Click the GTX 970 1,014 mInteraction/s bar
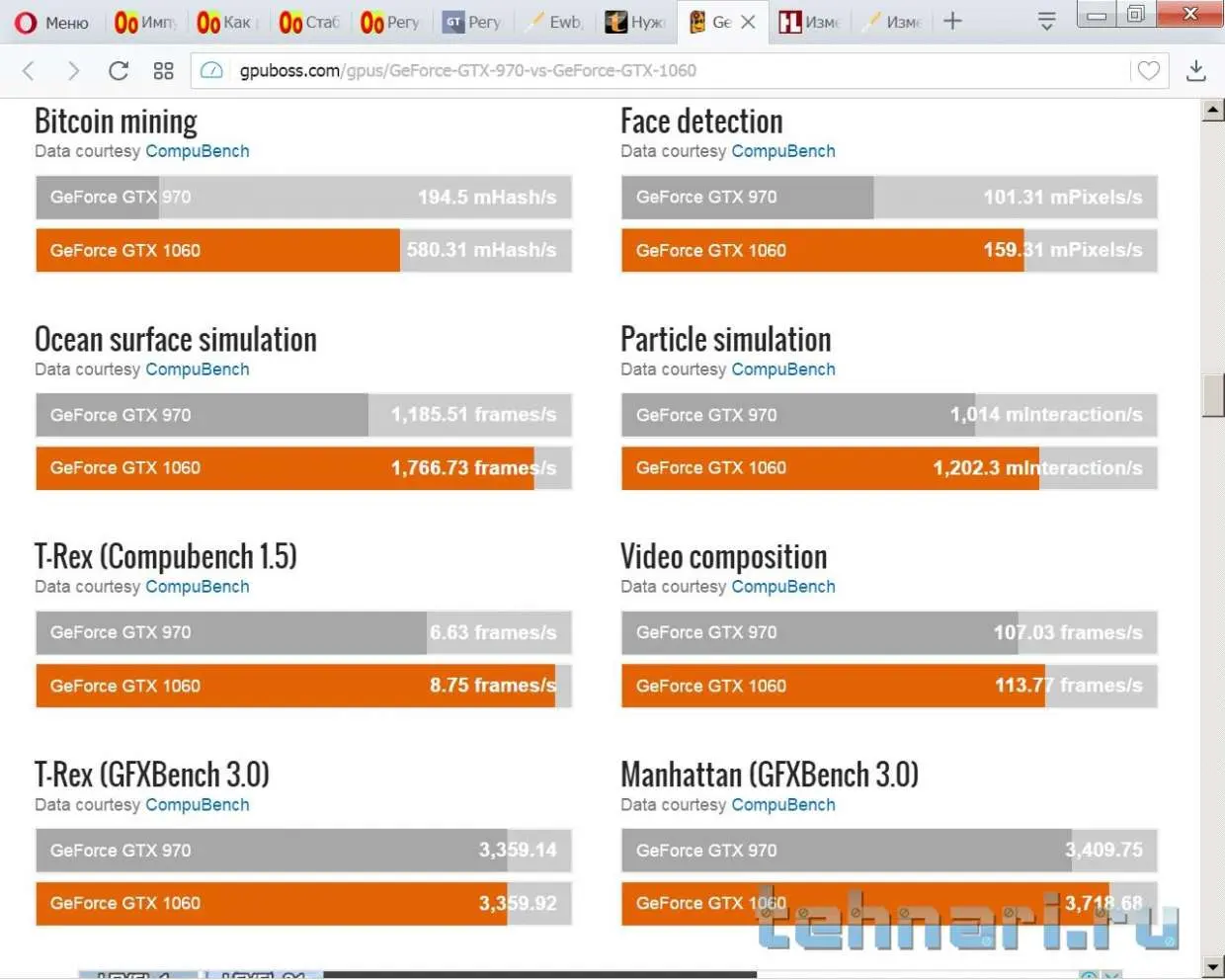Image resolution: width=1225 pixels, height=980 pixels. 889,415
